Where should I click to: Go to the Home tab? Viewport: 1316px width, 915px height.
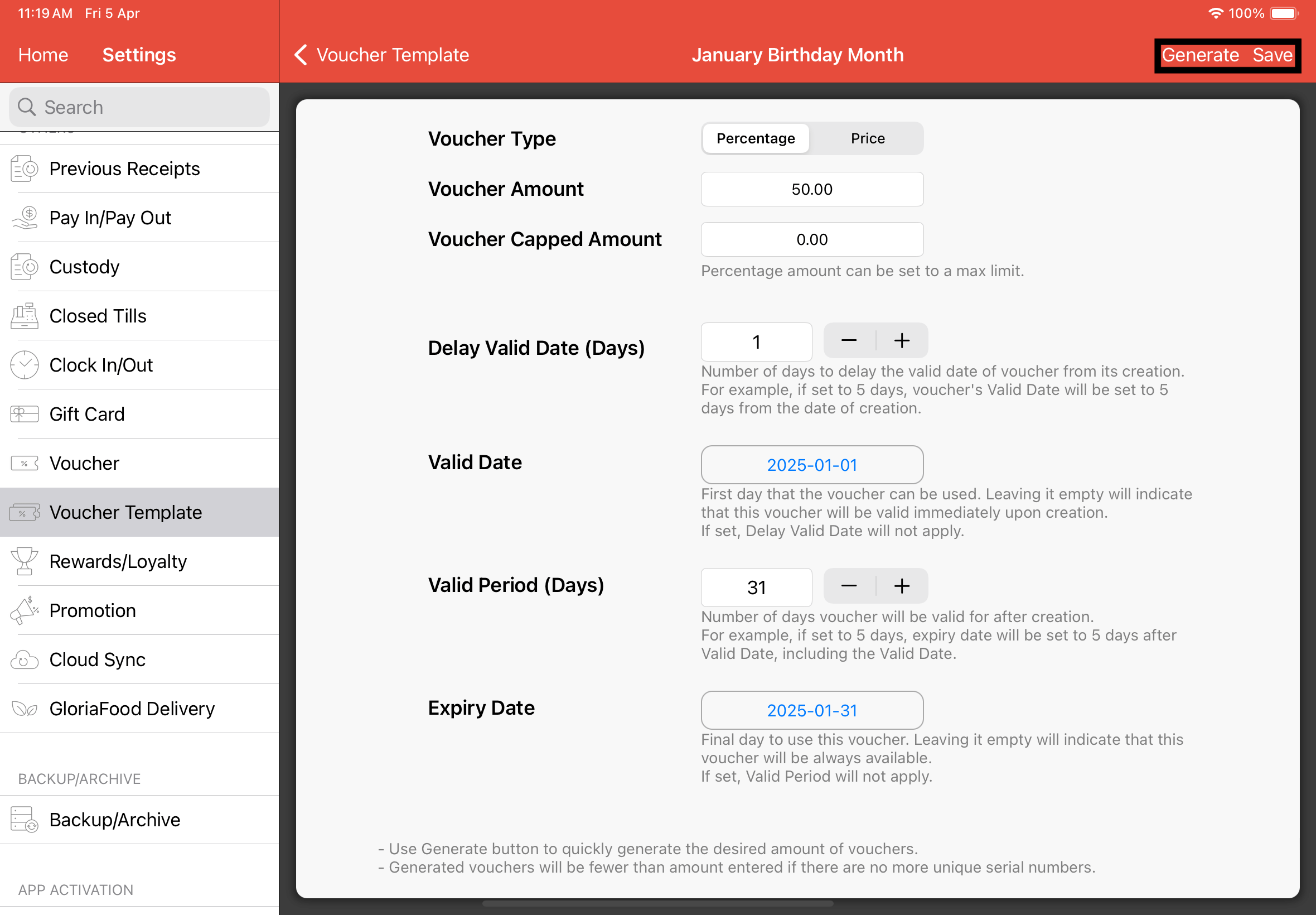[x=43, y=55]
